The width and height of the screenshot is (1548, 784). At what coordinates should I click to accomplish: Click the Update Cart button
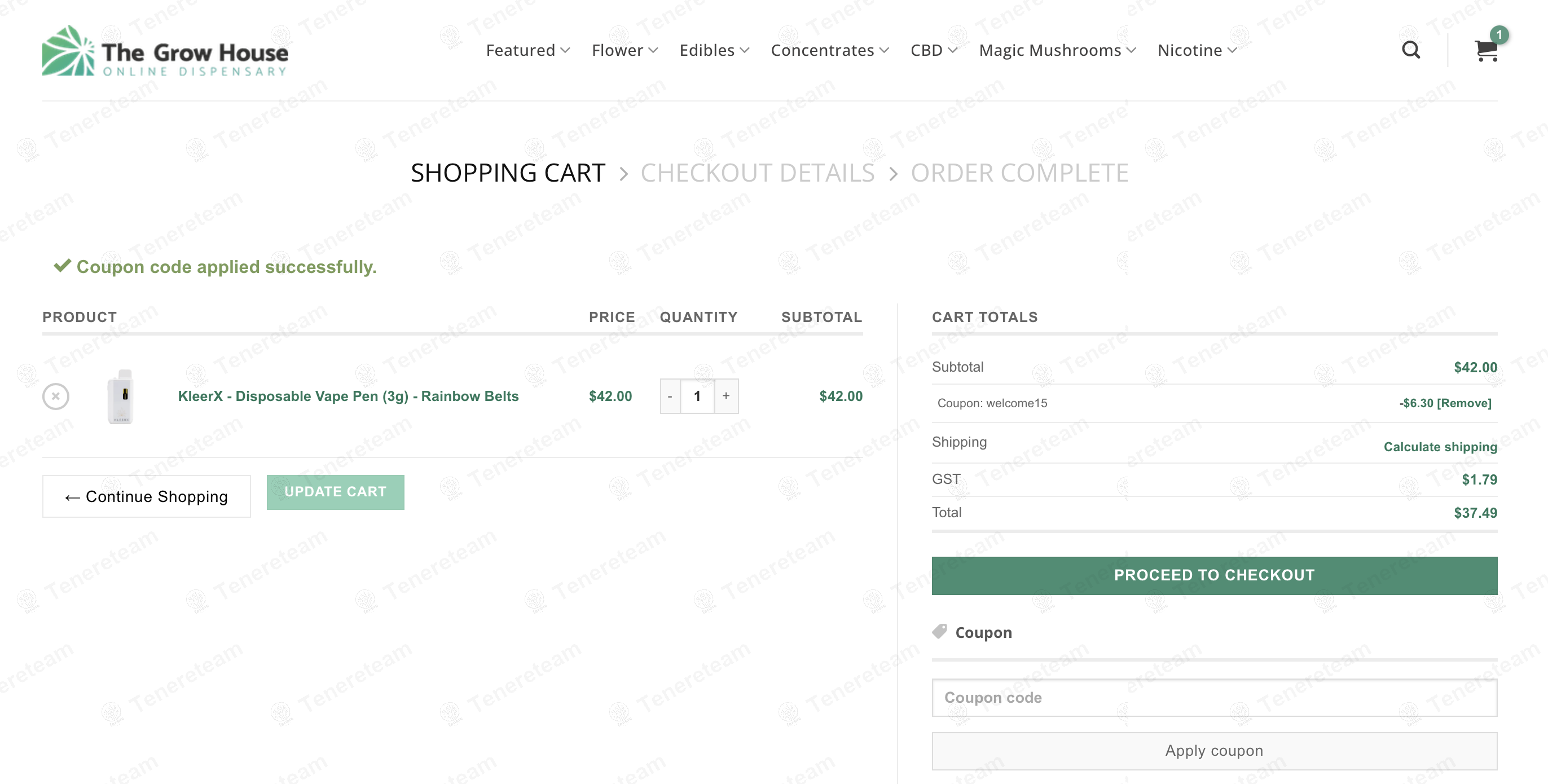point(335,491)
